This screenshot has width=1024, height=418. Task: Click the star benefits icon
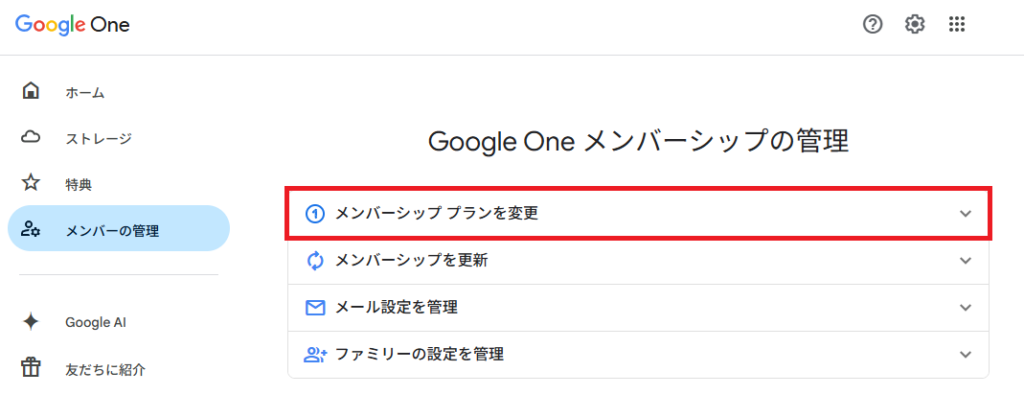coord(31,184)
